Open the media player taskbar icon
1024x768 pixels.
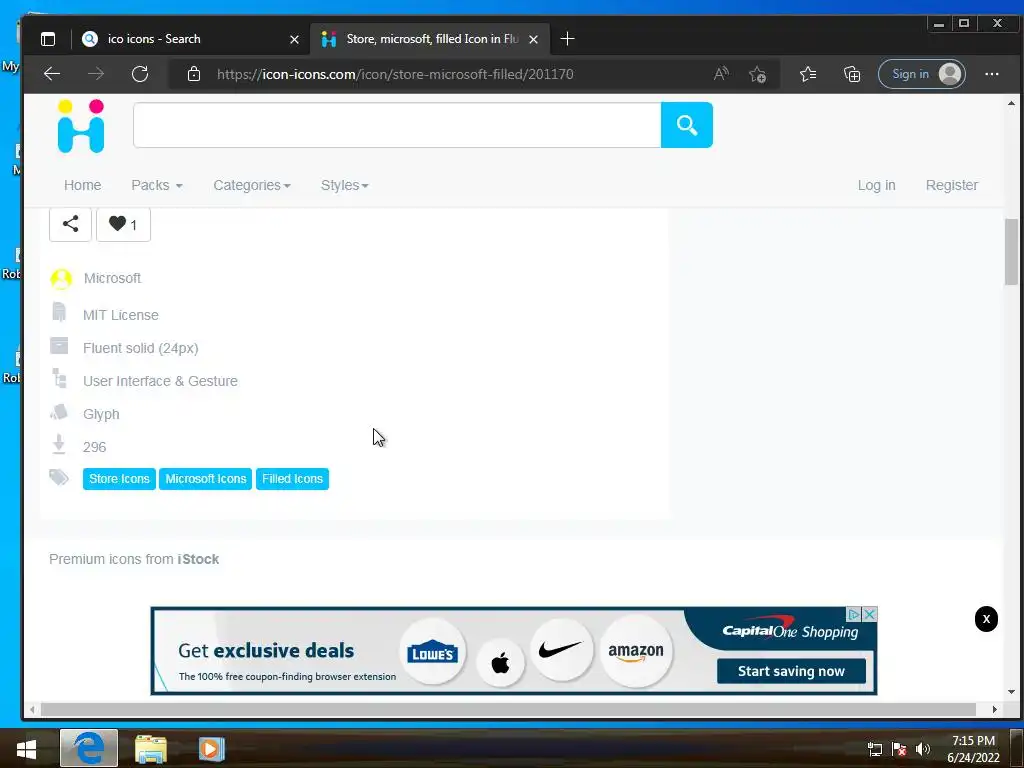pyautogui.click(x=211, y=749)
